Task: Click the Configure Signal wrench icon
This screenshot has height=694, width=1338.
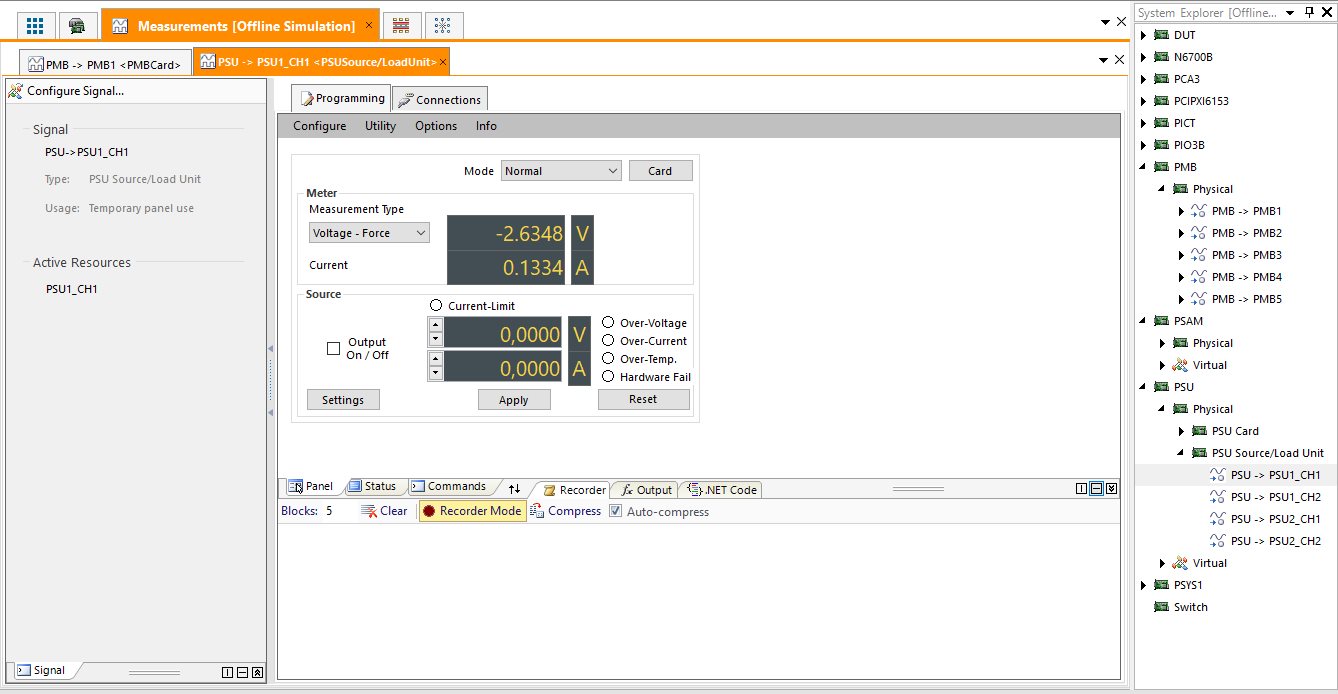Action: (15, 91)
